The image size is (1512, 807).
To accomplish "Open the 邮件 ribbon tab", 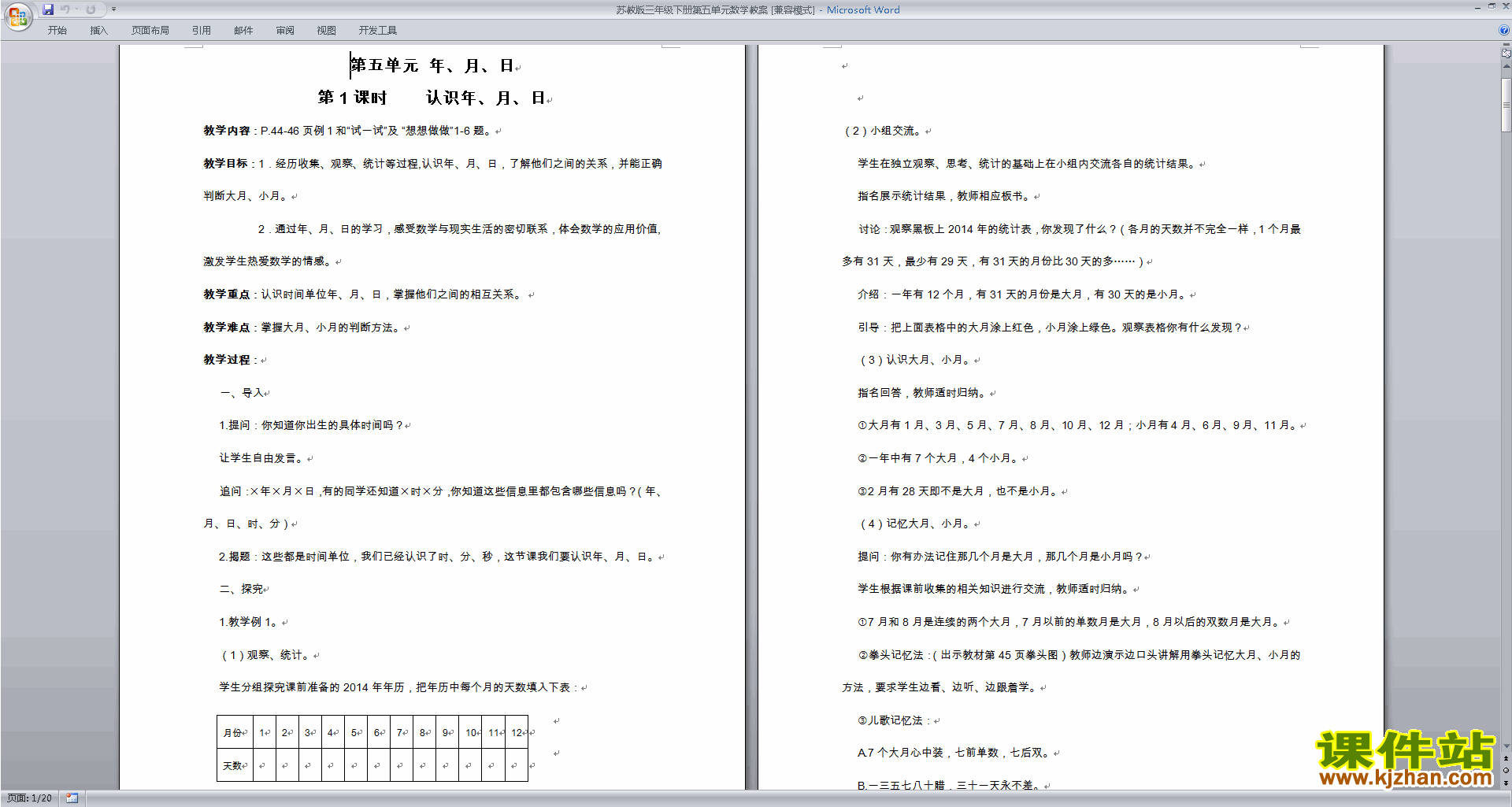I will click(x=243, y=30).
